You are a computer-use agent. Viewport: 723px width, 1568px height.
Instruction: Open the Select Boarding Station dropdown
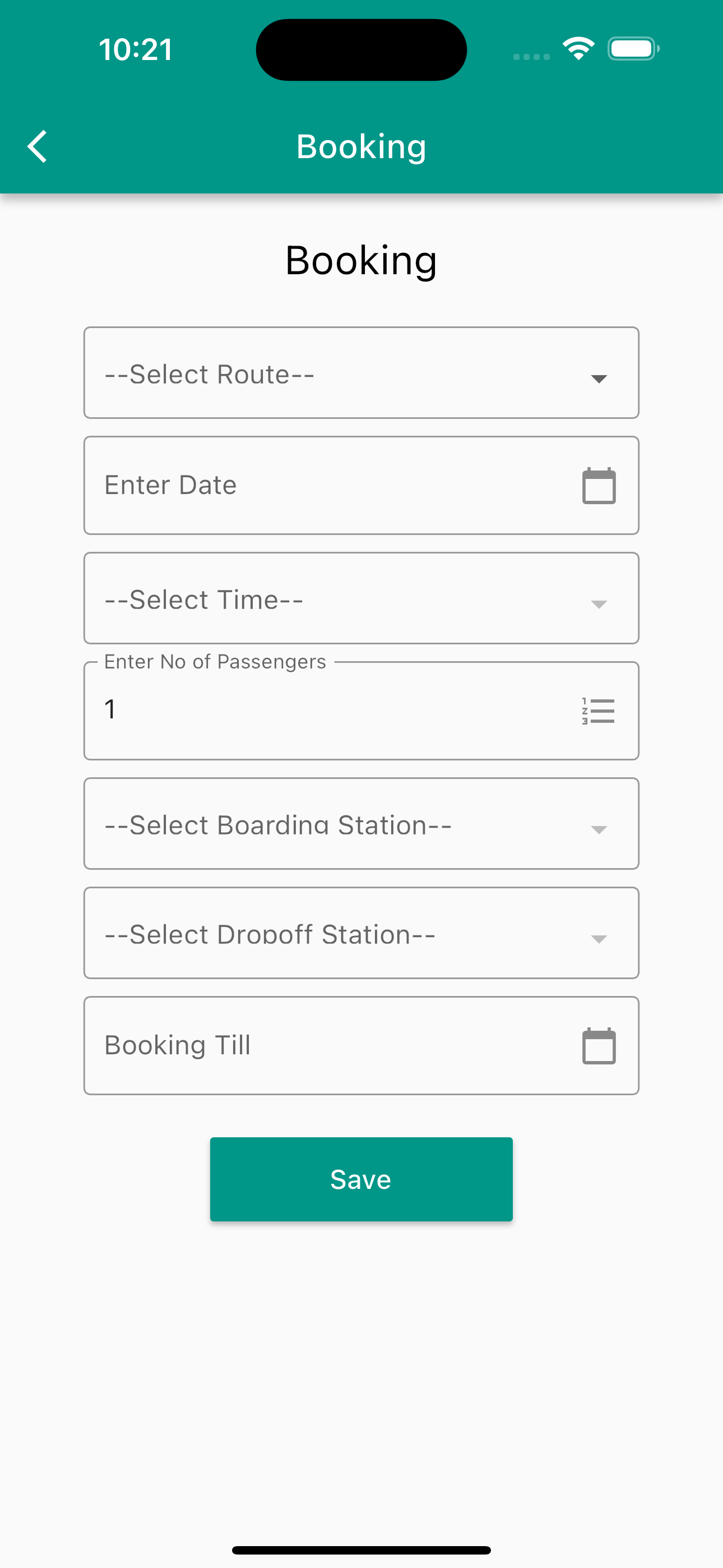pyautogui.click(x=361, y=823)
